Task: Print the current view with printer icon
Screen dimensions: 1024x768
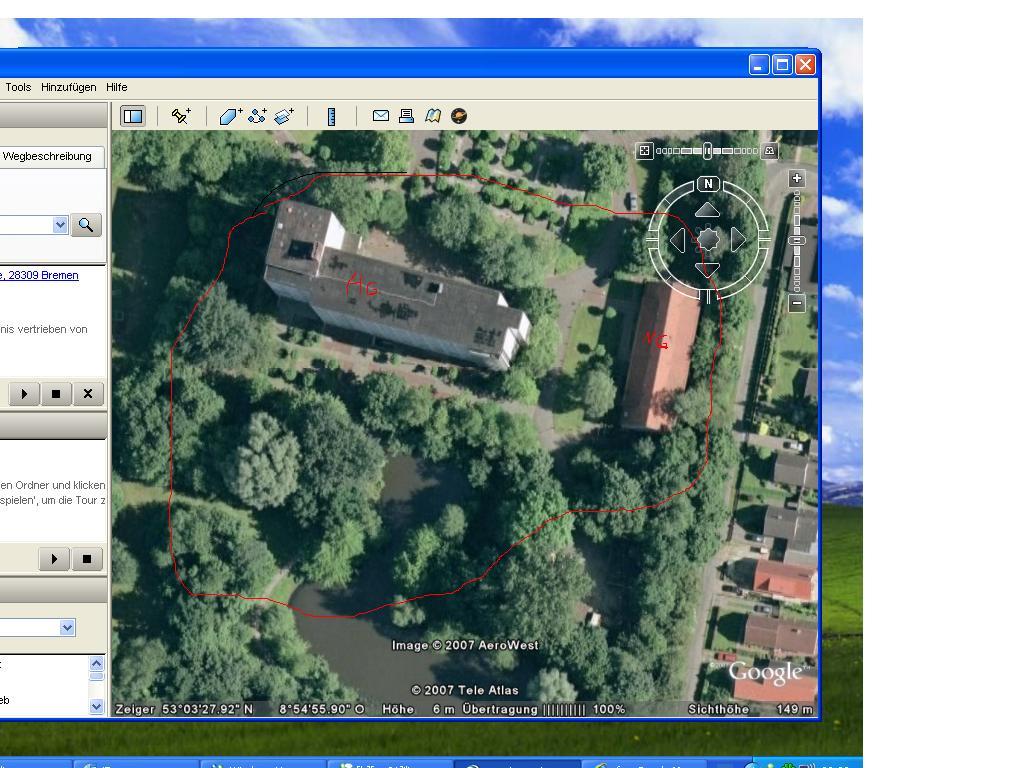Action: point(406,116)
